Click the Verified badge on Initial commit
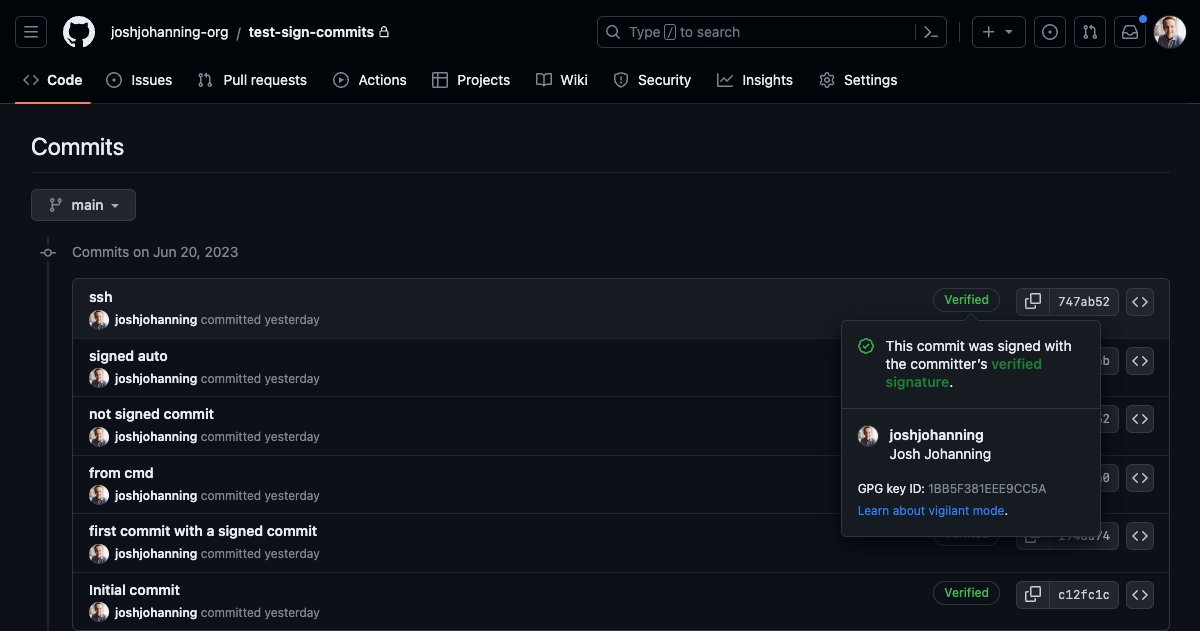Screen dimensions: 1200x631 click(x=966, y=593)
